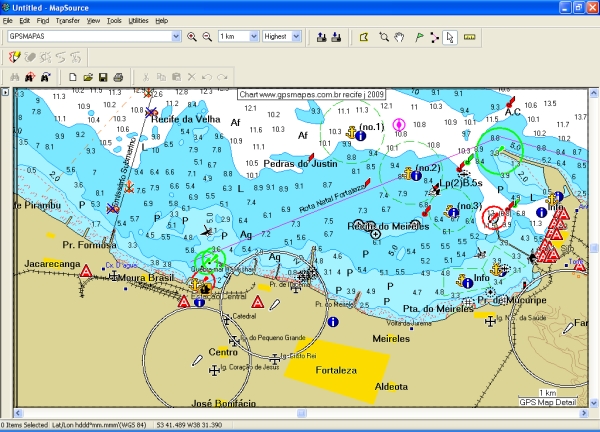
Task: Click the Zoom Out magnifier icon
Action: point(207,37)
